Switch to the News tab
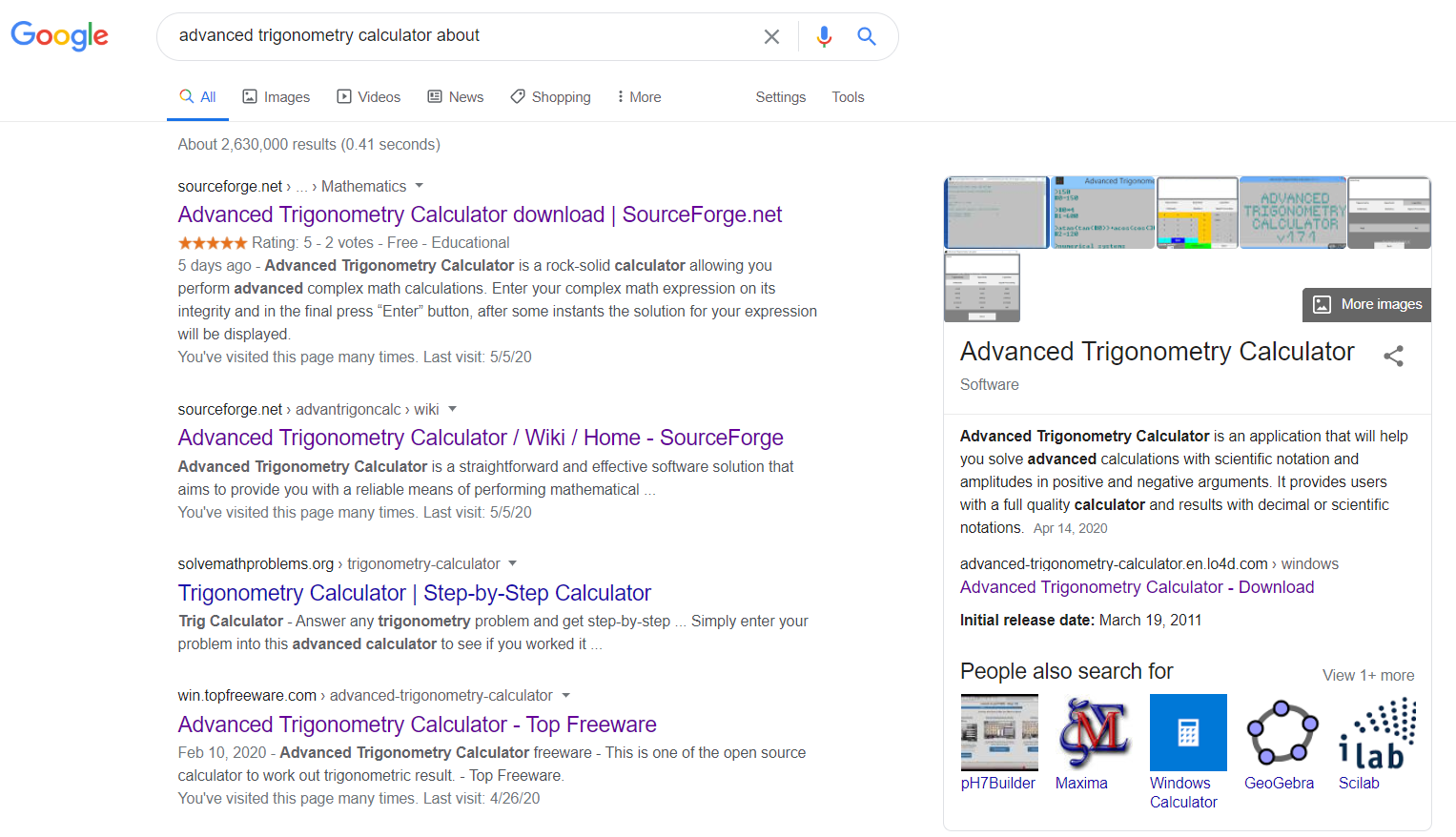 tap(456, 97)
